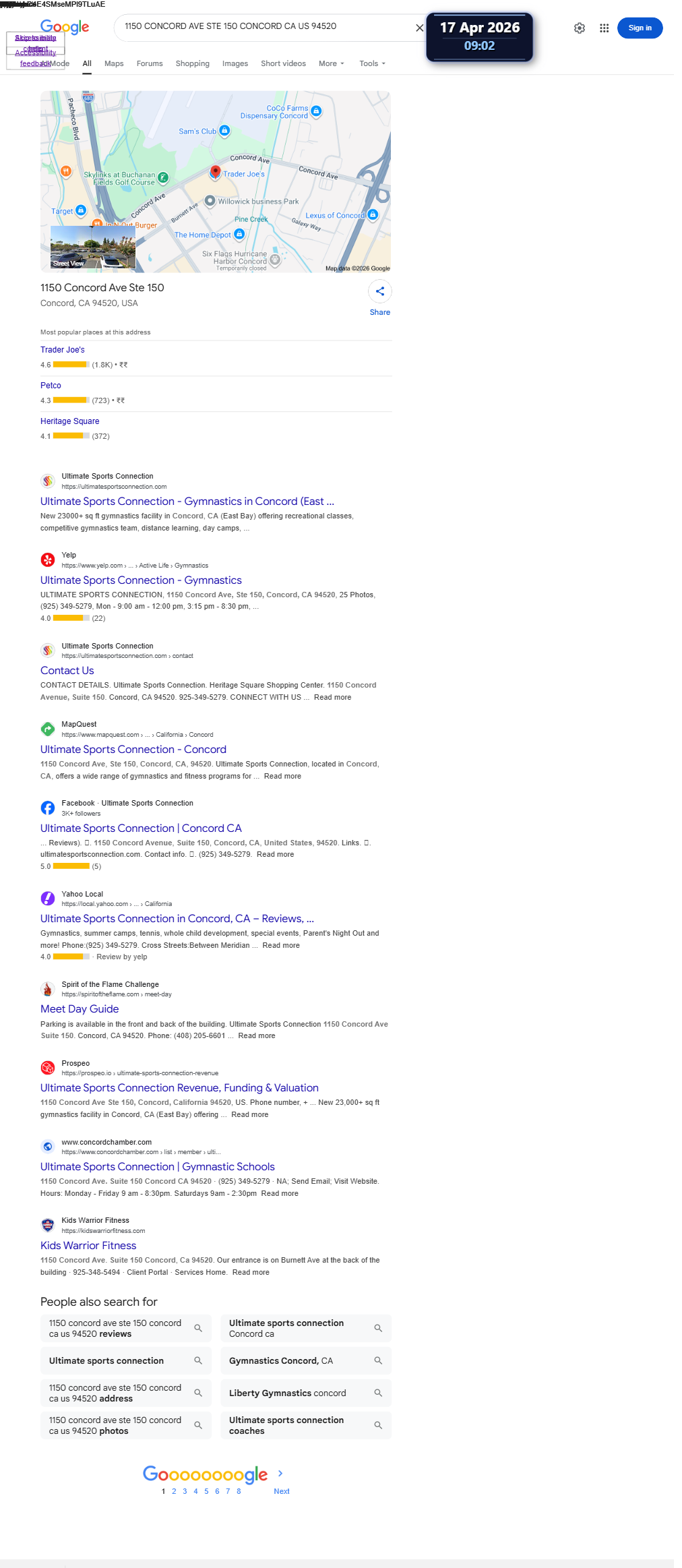Image resolution: width=682 pixels, height=1568 pixels.
Task: Click The Home Depot marker on map
Action: coord(239,235)
